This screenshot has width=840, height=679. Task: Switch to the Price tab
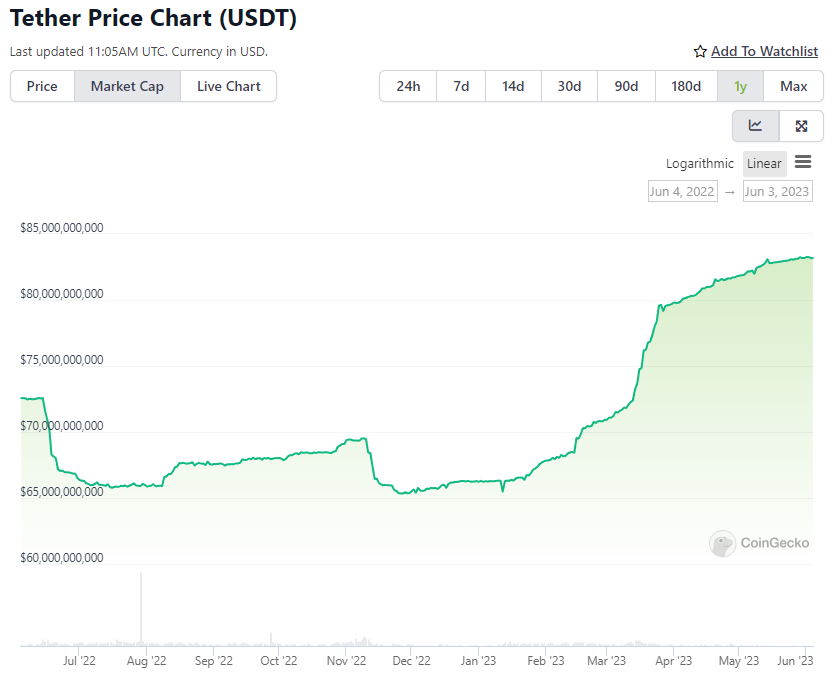pyautogui.click(x=42, y=86)
